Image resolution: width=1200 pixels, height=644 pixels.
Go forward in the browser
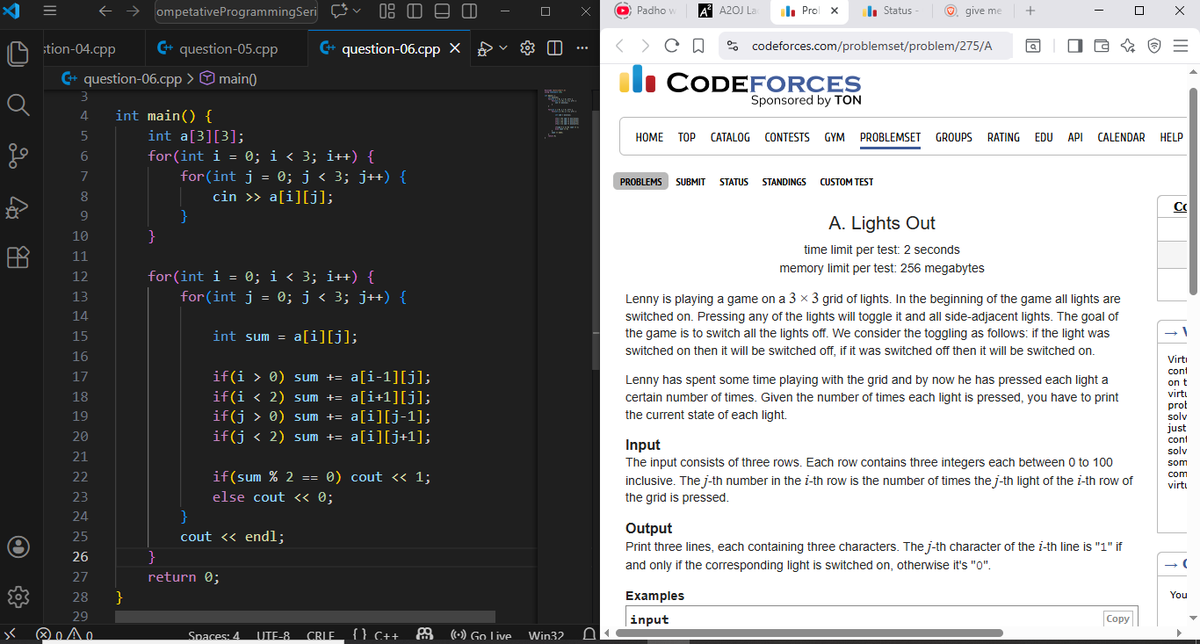646,46
